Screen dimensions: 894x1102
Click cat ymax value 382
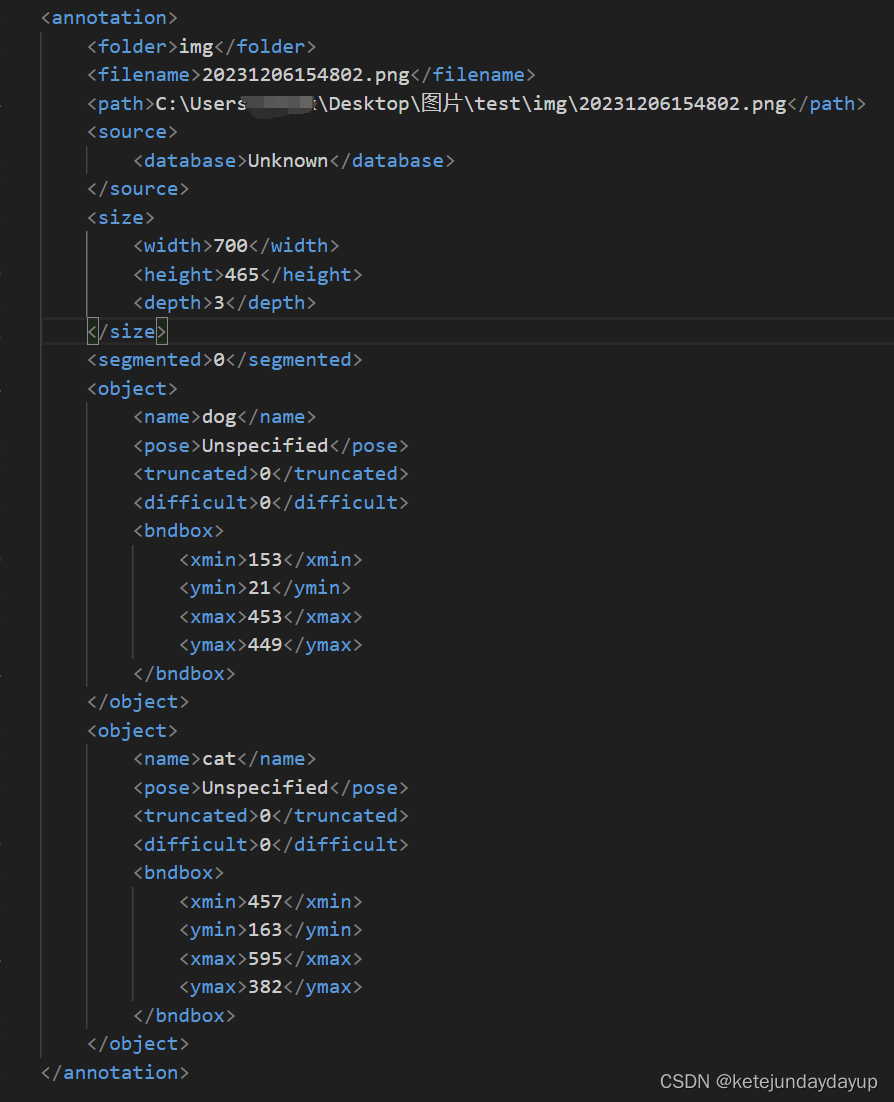[265, 987]
